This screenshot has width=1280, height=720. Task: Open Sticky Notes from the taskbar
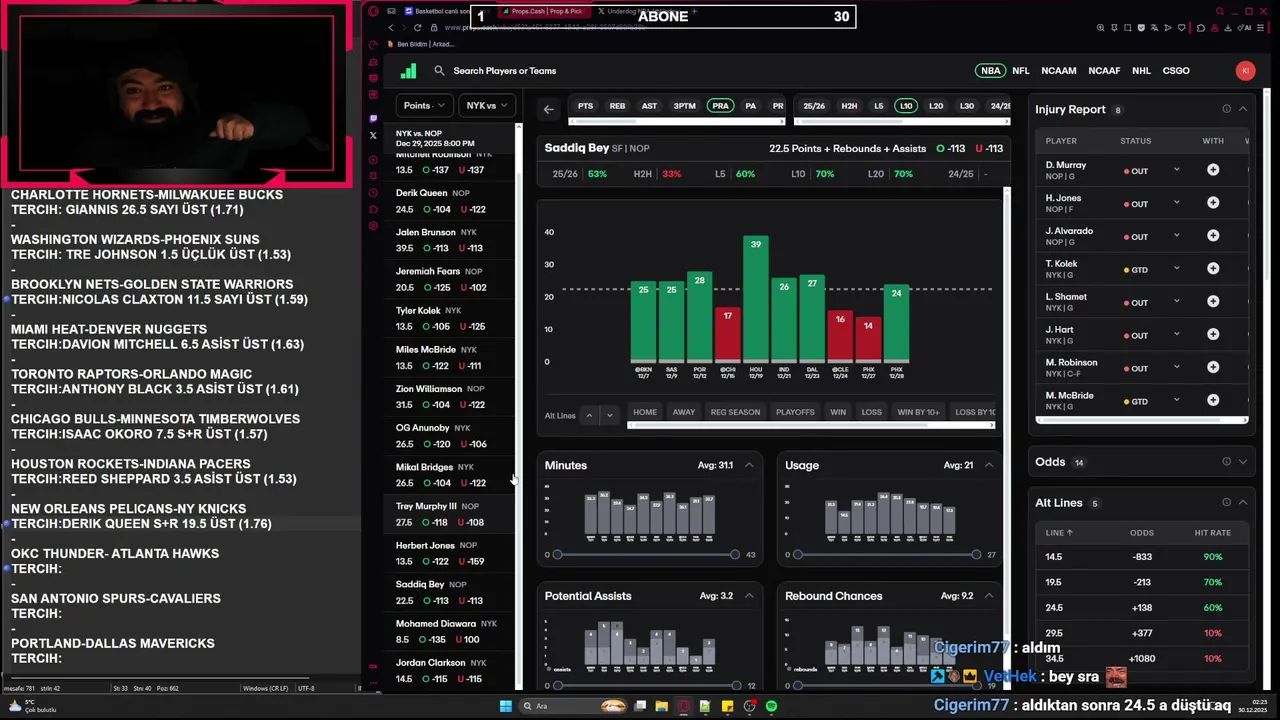point(728,706)
